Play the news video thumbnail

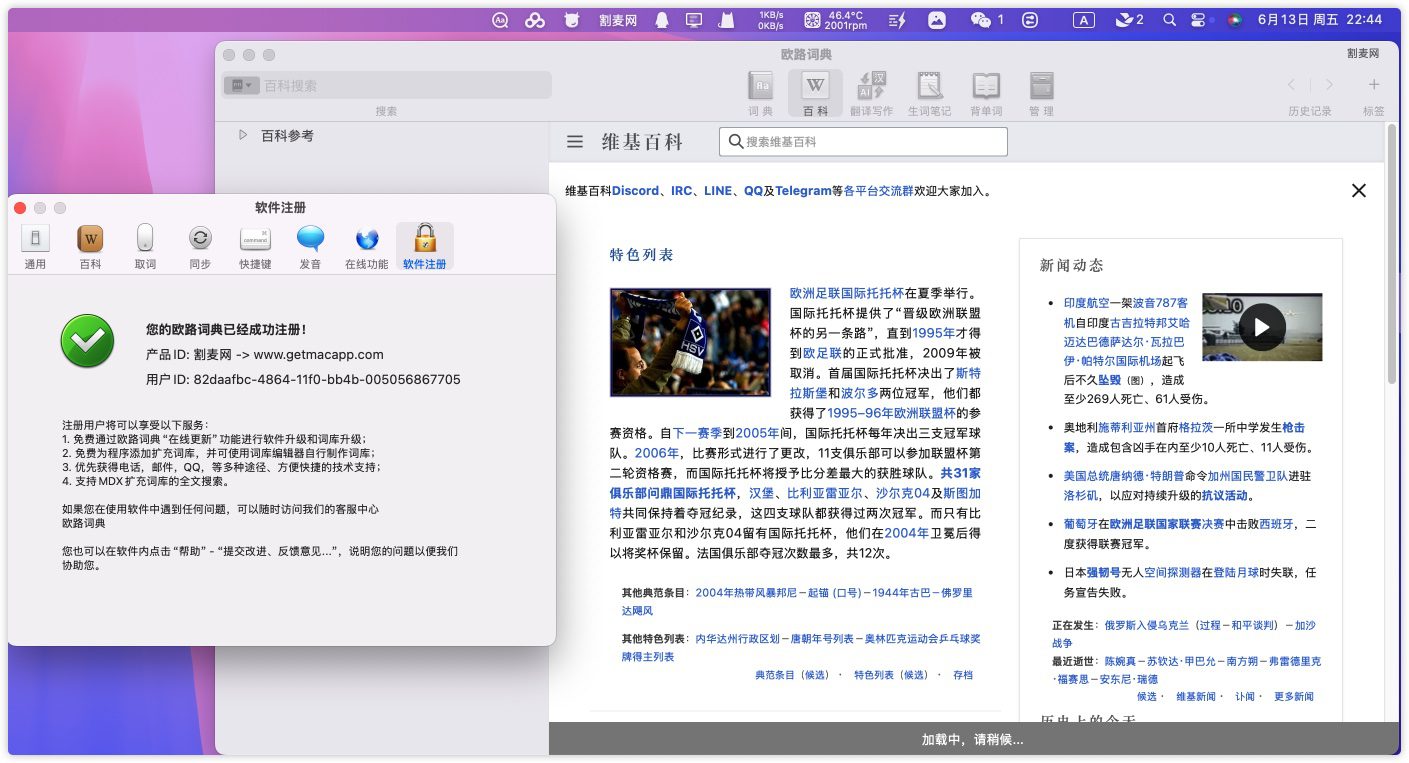(x=1262, y=327)
